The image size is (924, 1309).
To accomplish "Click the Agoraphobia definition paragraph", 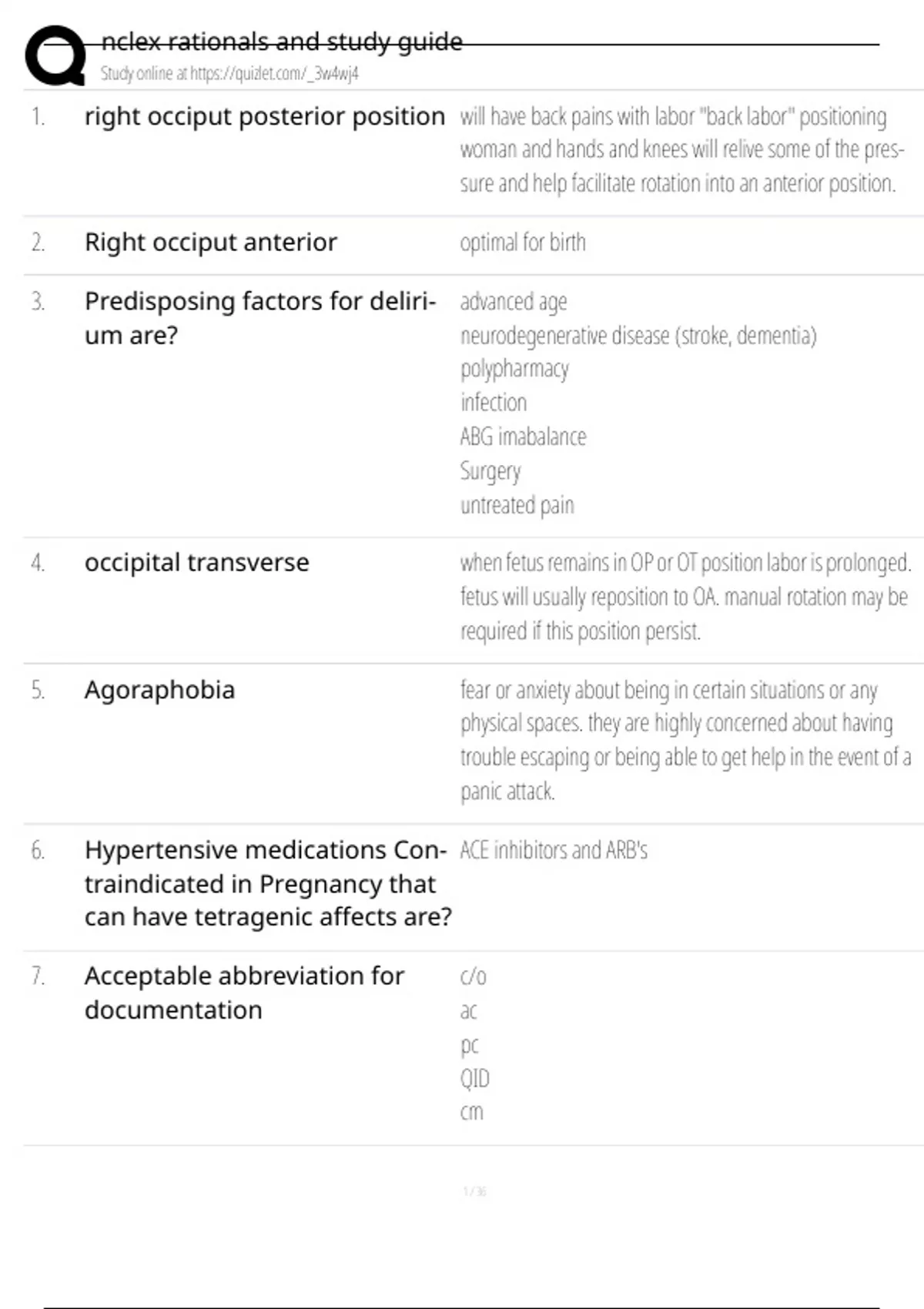I will pos(685,741).
